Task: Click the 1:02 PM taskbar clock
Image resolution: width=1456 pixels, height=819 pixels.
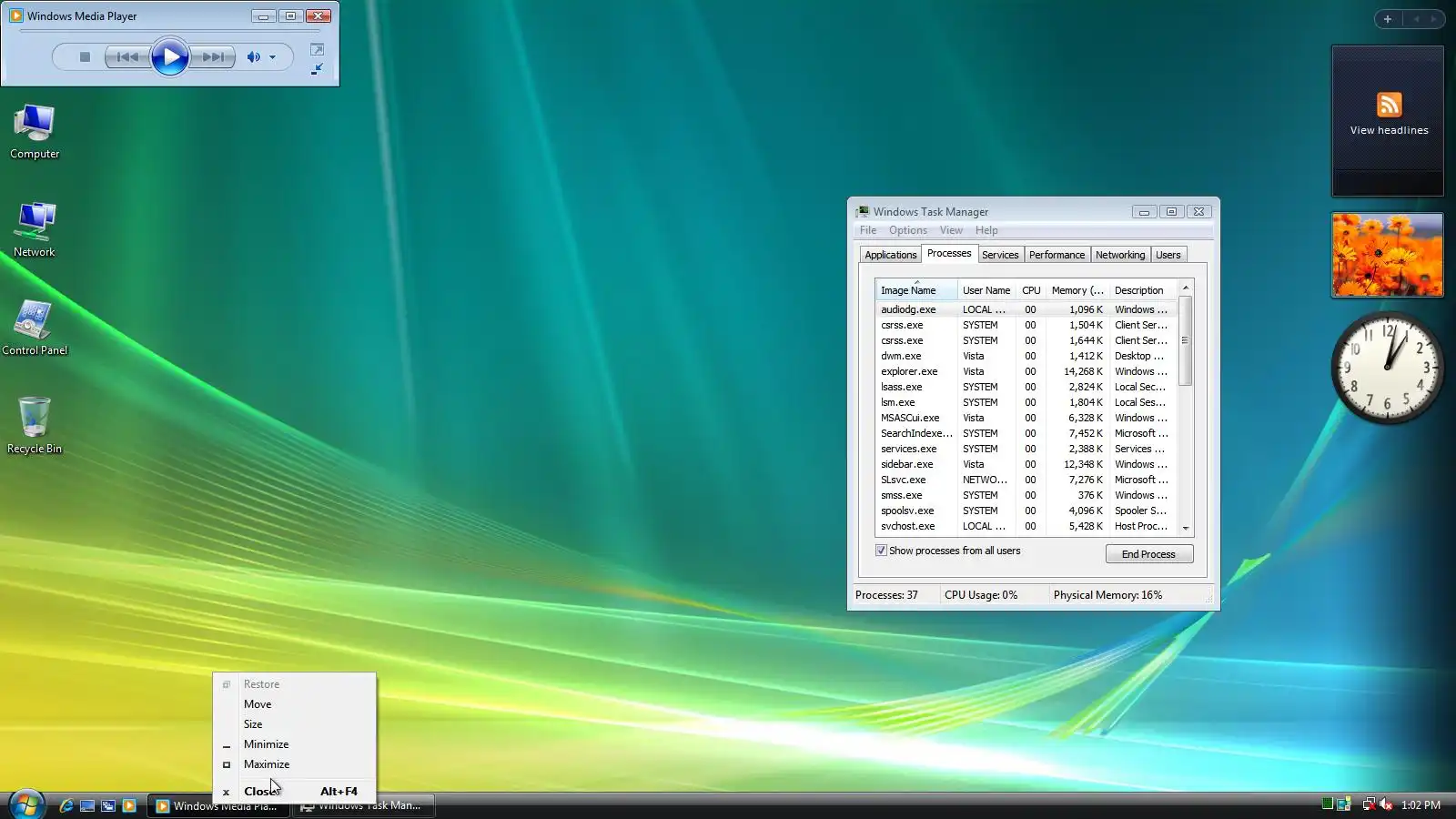Action: (1421, 805)
